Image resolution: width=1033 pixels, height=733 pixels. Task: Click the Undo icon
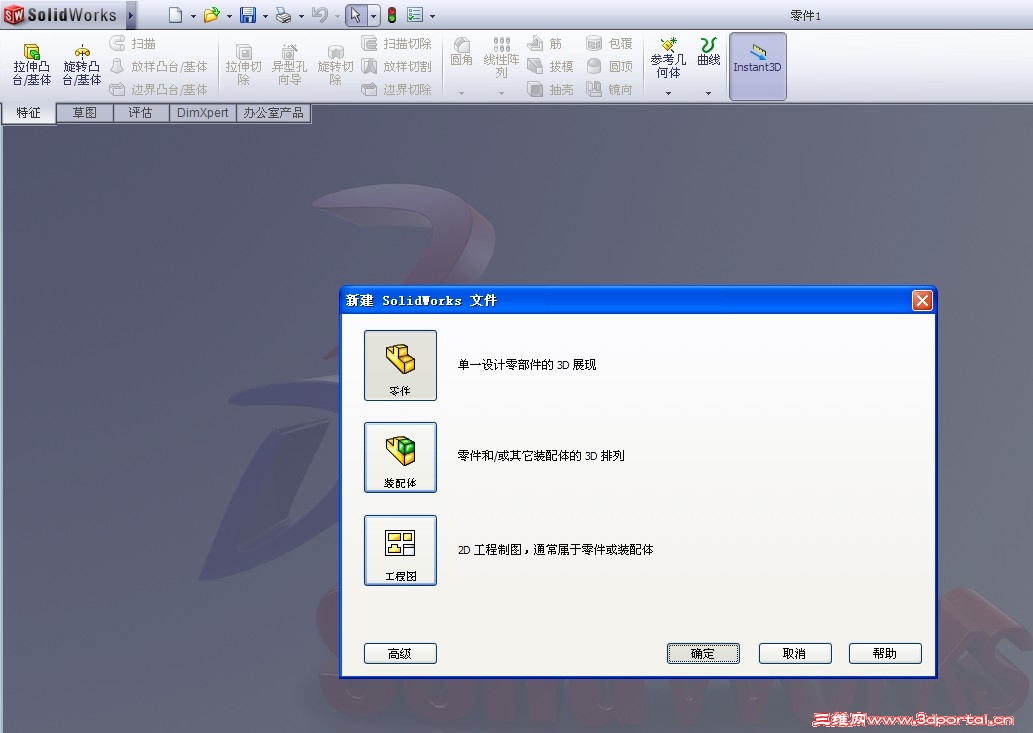[320, 15]
